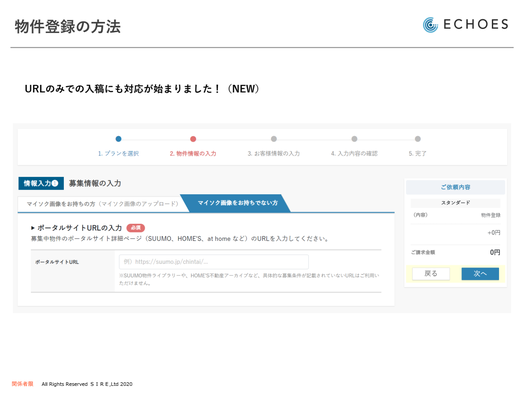The image size is (524, 393).
Task: Select step 1 プランを選択
Action: pyautogui.click(x=118, y=153)
